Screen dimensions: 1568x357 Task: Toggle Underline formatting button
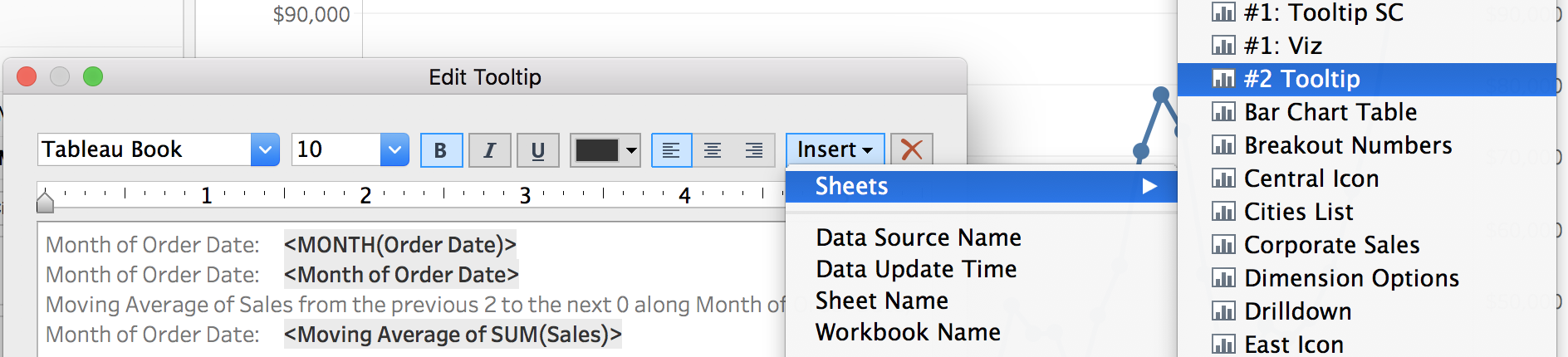537,150
